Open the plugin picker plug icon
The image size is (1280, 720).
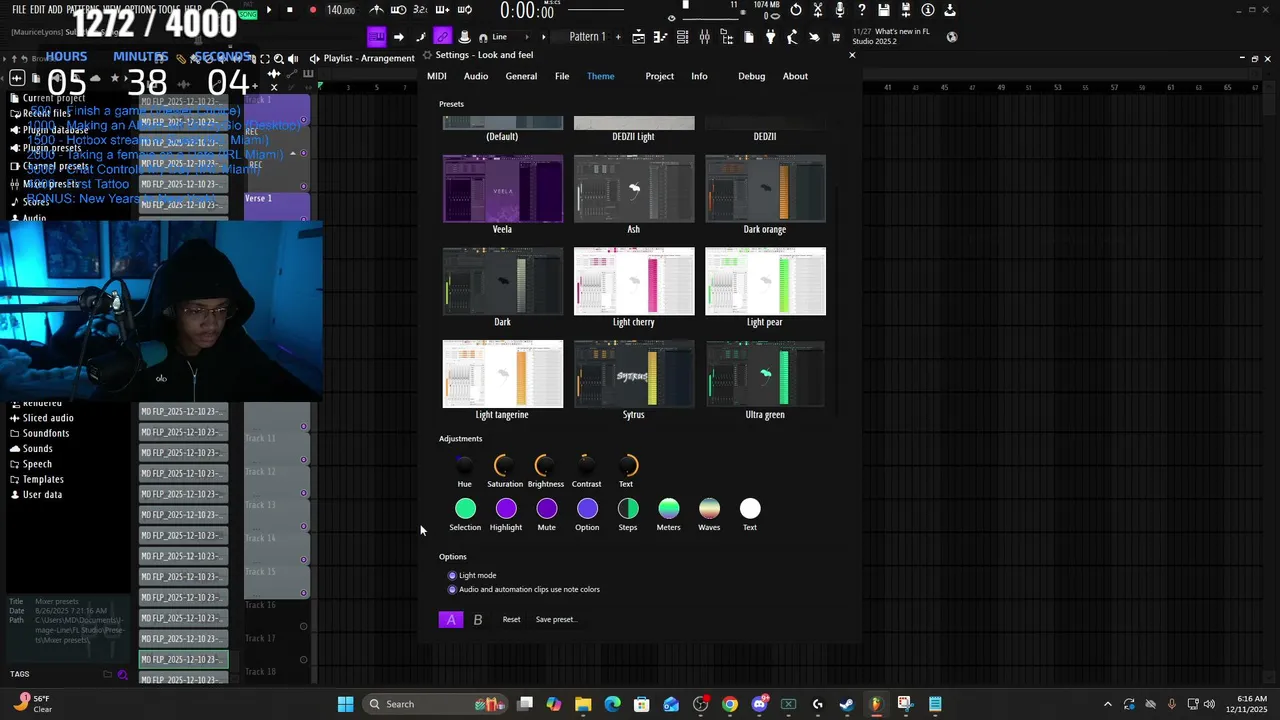click(x=770, y=37)
